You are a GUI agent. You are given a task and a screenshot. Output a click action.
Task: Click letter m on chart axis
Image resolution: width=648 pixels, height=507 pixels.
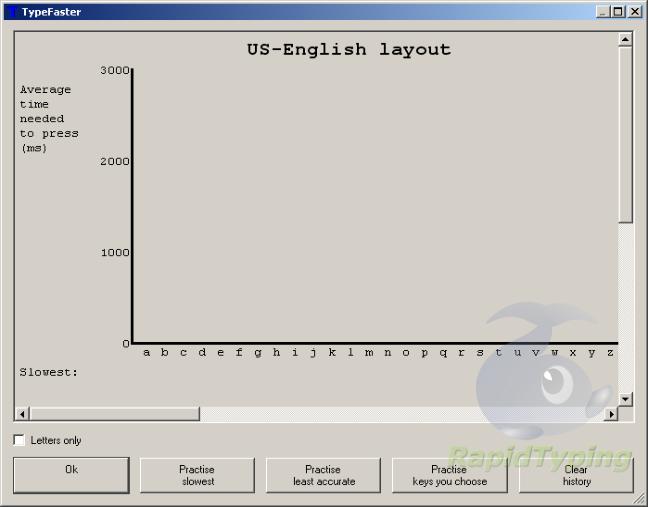(x=369, y=353)
